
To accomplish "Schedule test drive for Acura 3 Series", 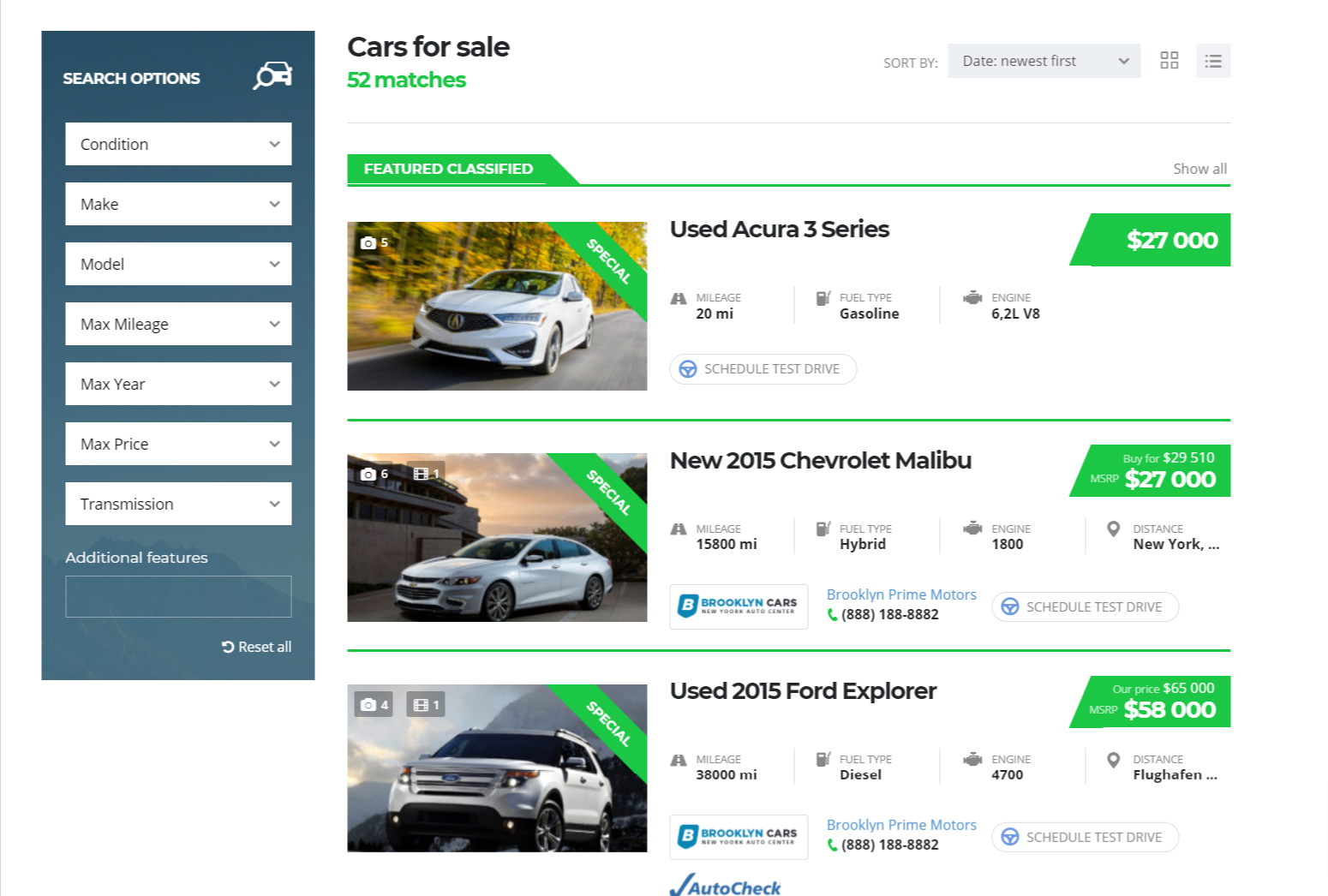I will (x=763, y=369).
